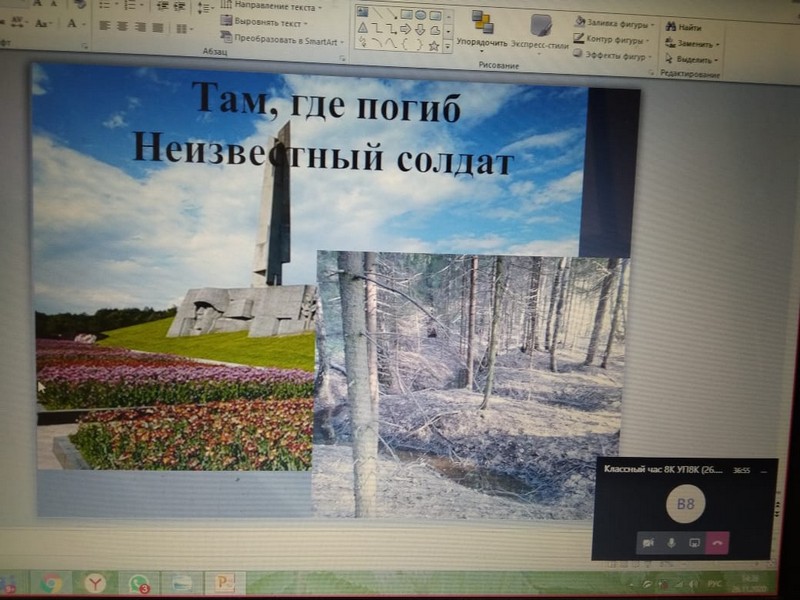The height and width of the screenshot is (600, 800).
Task: Open the Экспресс-стили gallery
Action: [x=540, y=34]
